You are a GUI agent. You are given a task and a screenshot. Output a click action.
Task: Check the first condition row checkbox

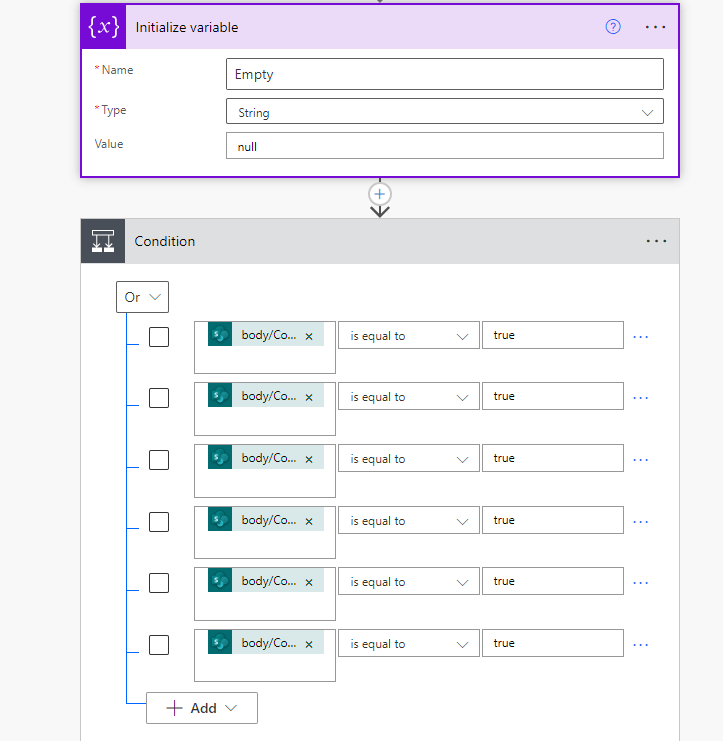click(159, 337)
